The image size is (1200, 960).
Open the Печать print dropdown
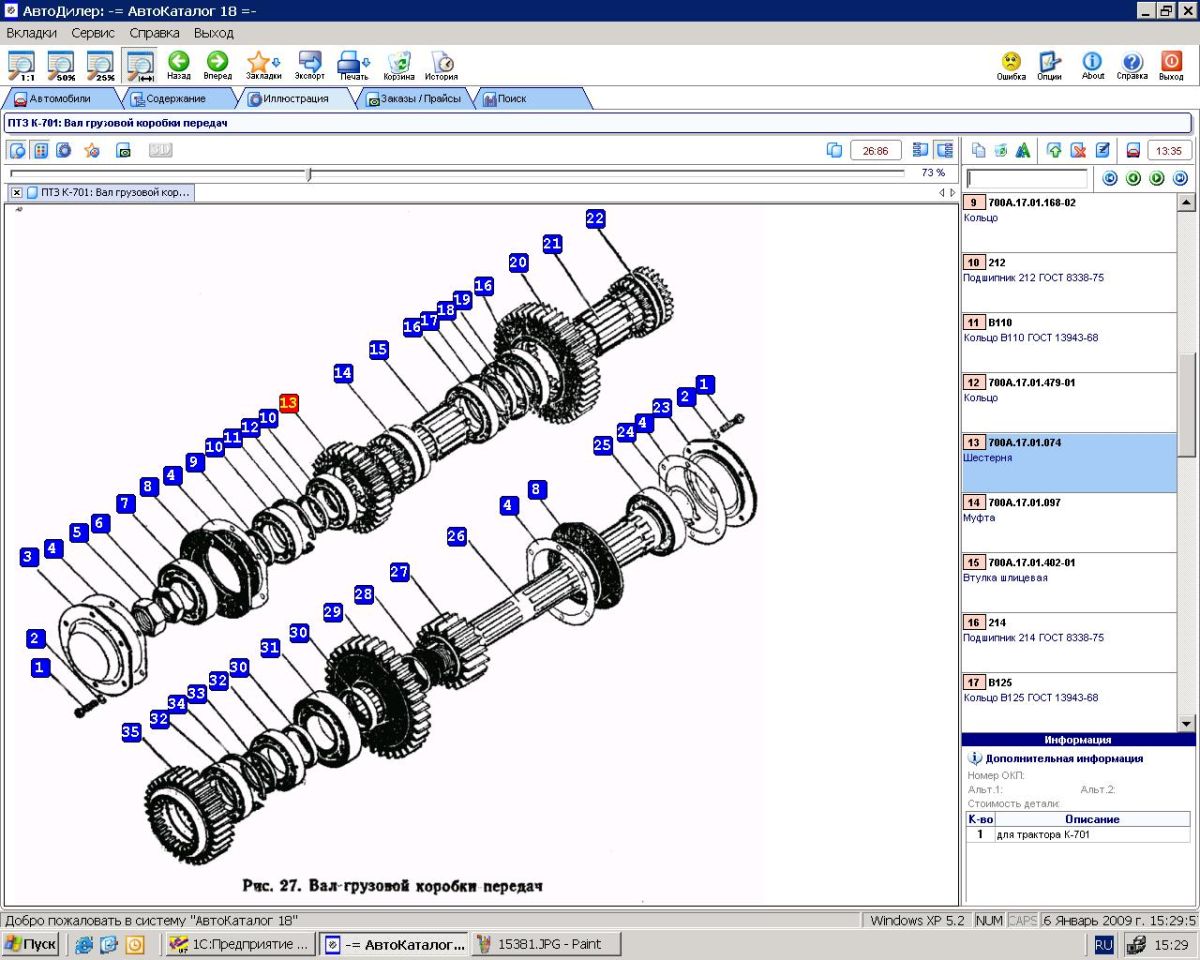coord(353,65)
